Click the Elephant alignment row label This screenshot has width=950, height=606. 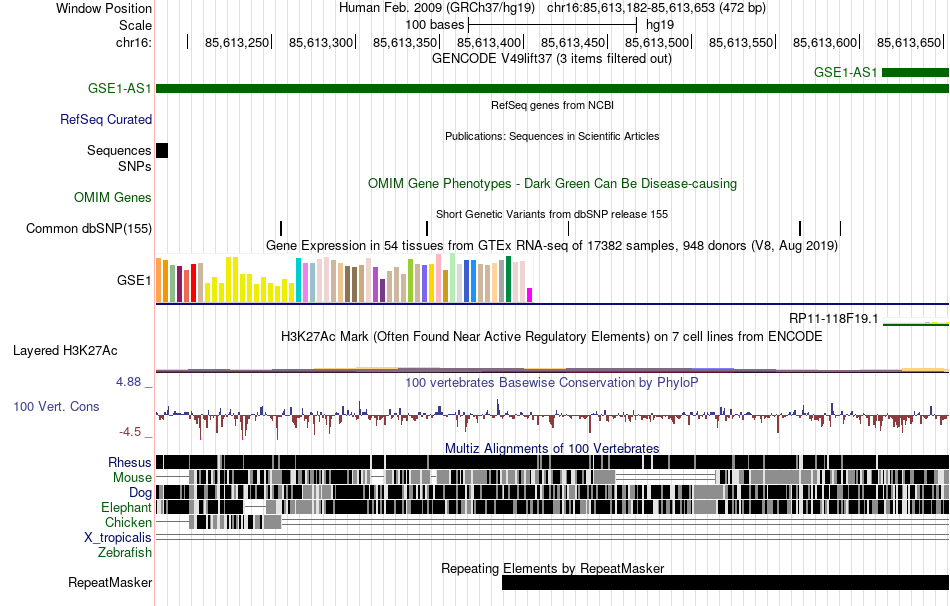[x=126, y=508]
